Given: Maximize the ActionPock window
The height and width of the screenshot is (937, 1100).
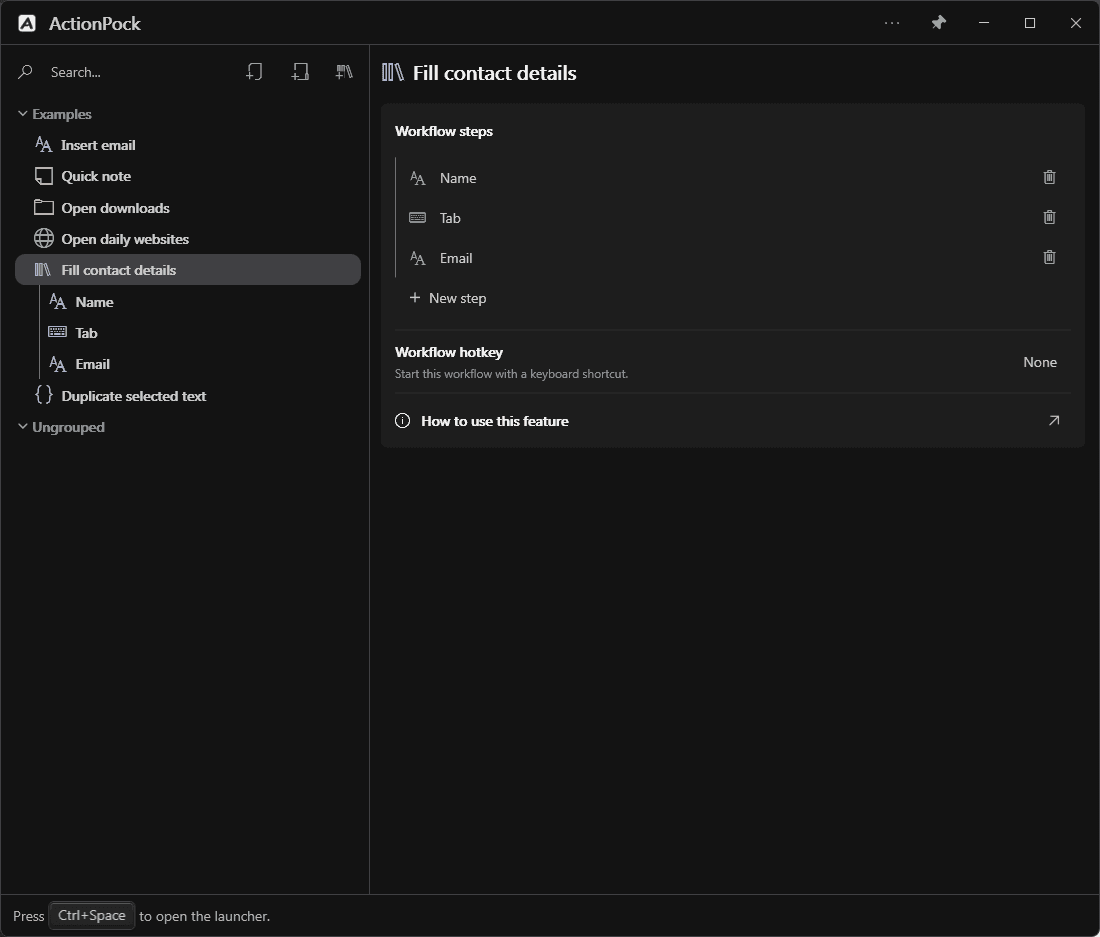Looking at the screenshot, I should (1030, 23).
